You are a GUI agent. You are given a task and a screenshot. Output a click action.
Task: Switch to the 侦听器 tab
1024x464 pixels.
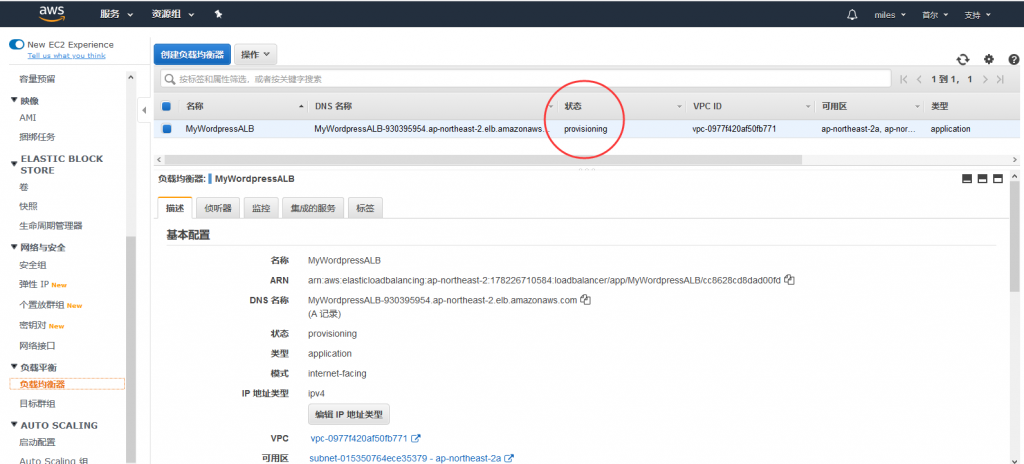point(218,208)
